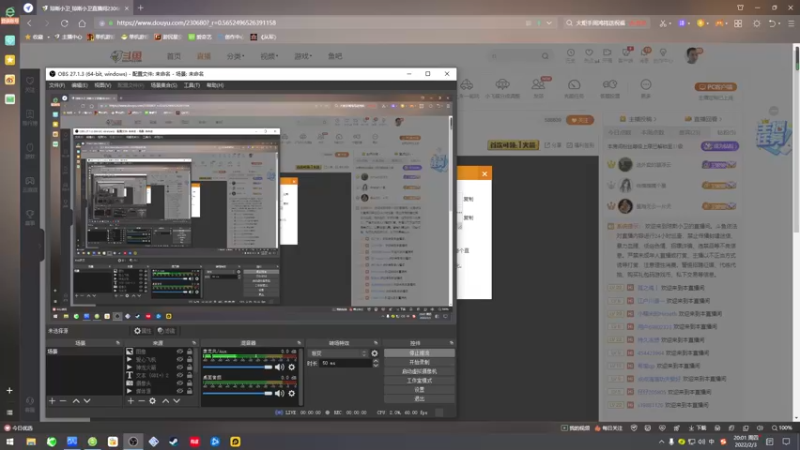Move scene up in OBS Scenes panel

[x=76, y=401]
